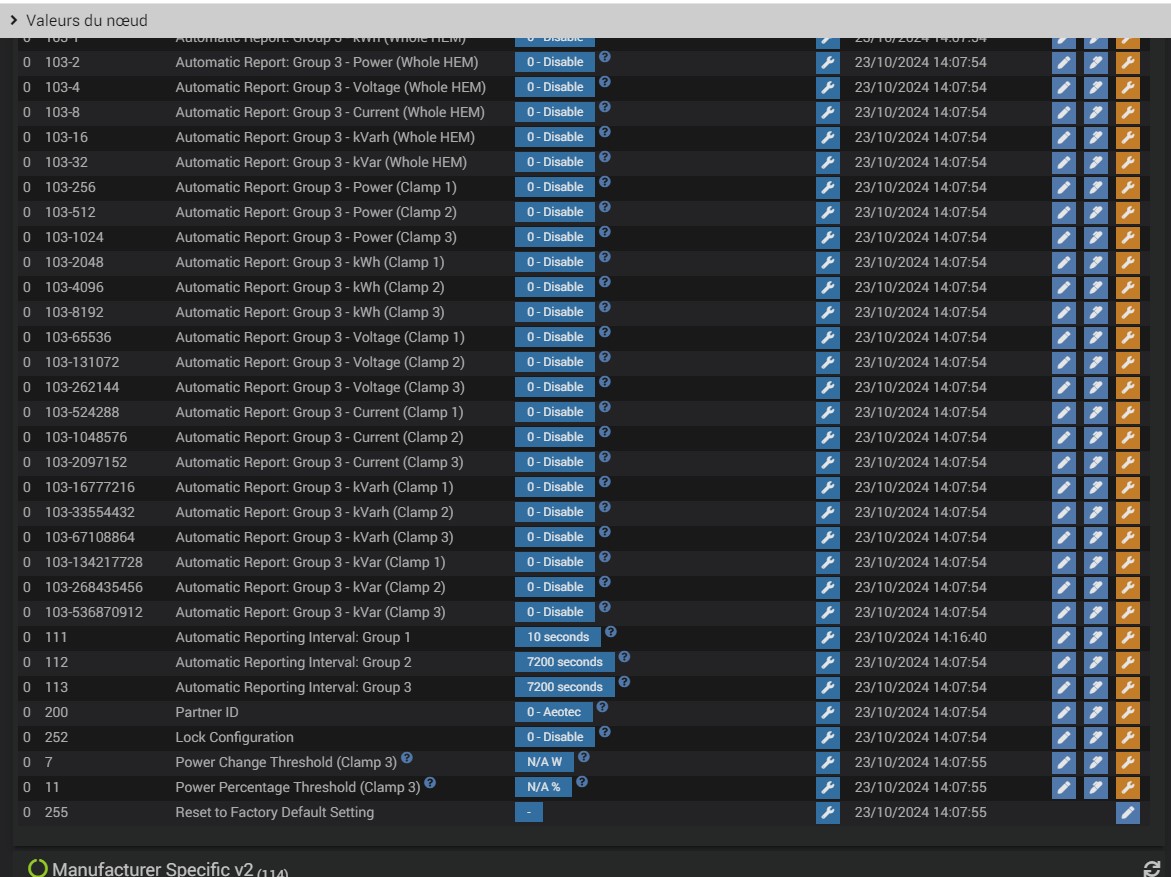This screenshot has width=1171, height=877.
Task: Open help tooltip for Lock Configuration value
Action: (x=605, y=732)
